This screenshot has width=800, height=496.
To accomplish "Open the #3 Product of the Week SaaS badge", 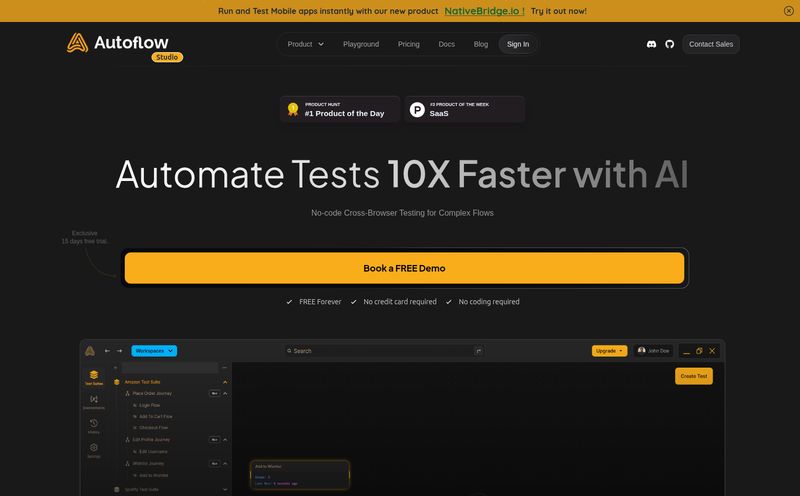I will pos(464,109).
